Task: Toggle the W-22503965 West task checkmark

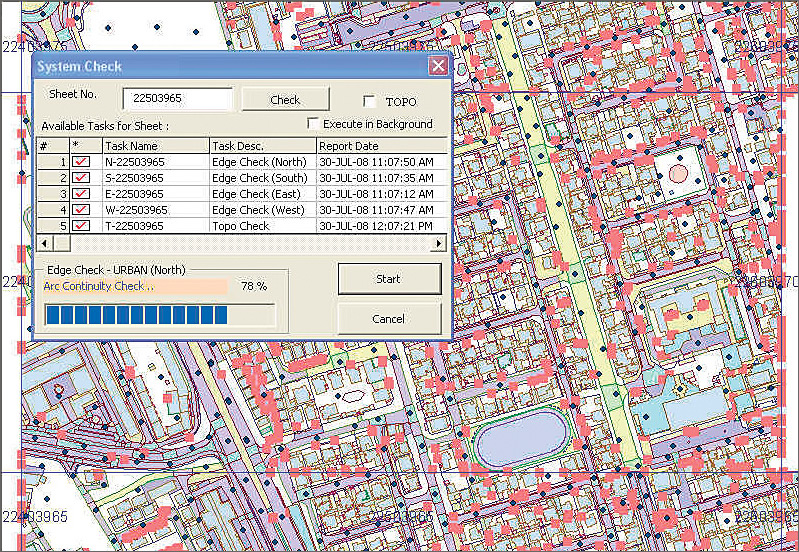Action: 81,209
